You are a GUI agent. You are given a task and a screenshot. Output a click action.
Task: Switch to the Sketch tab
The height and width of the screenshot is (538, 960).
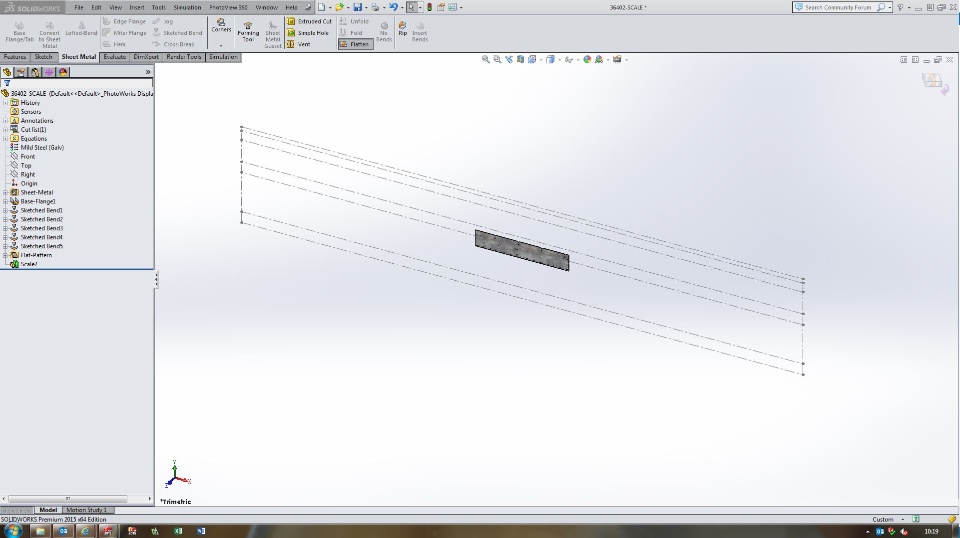pyautogui.click(x=43, y=57)
